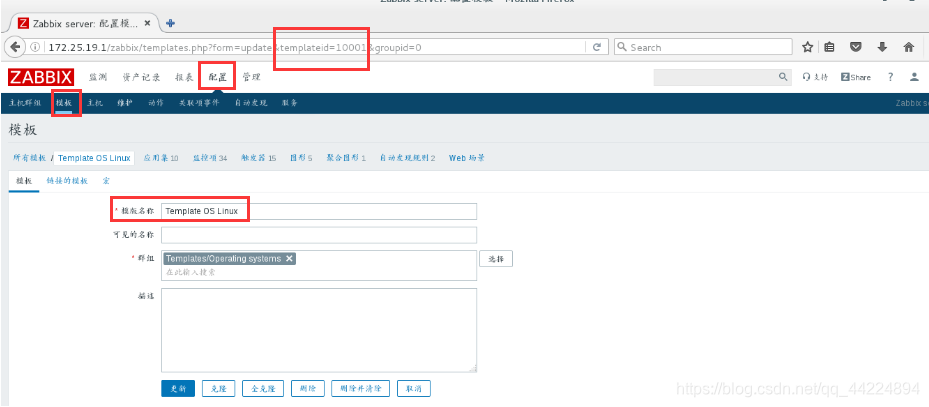Reload the page with the refresh icon
The width and height of the screenshot is (929, 407).
597,47
